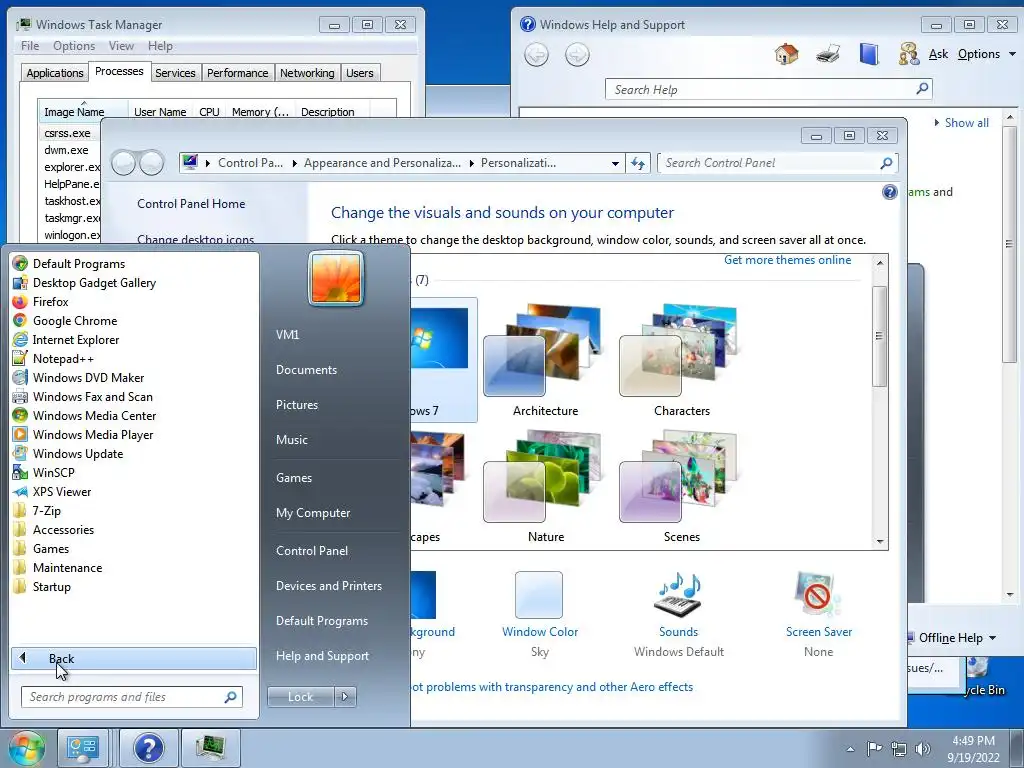The image size is (1024, 768).
Task: Open Browse Help book icon
Action: pyautogui.click(x=869, y=54)
